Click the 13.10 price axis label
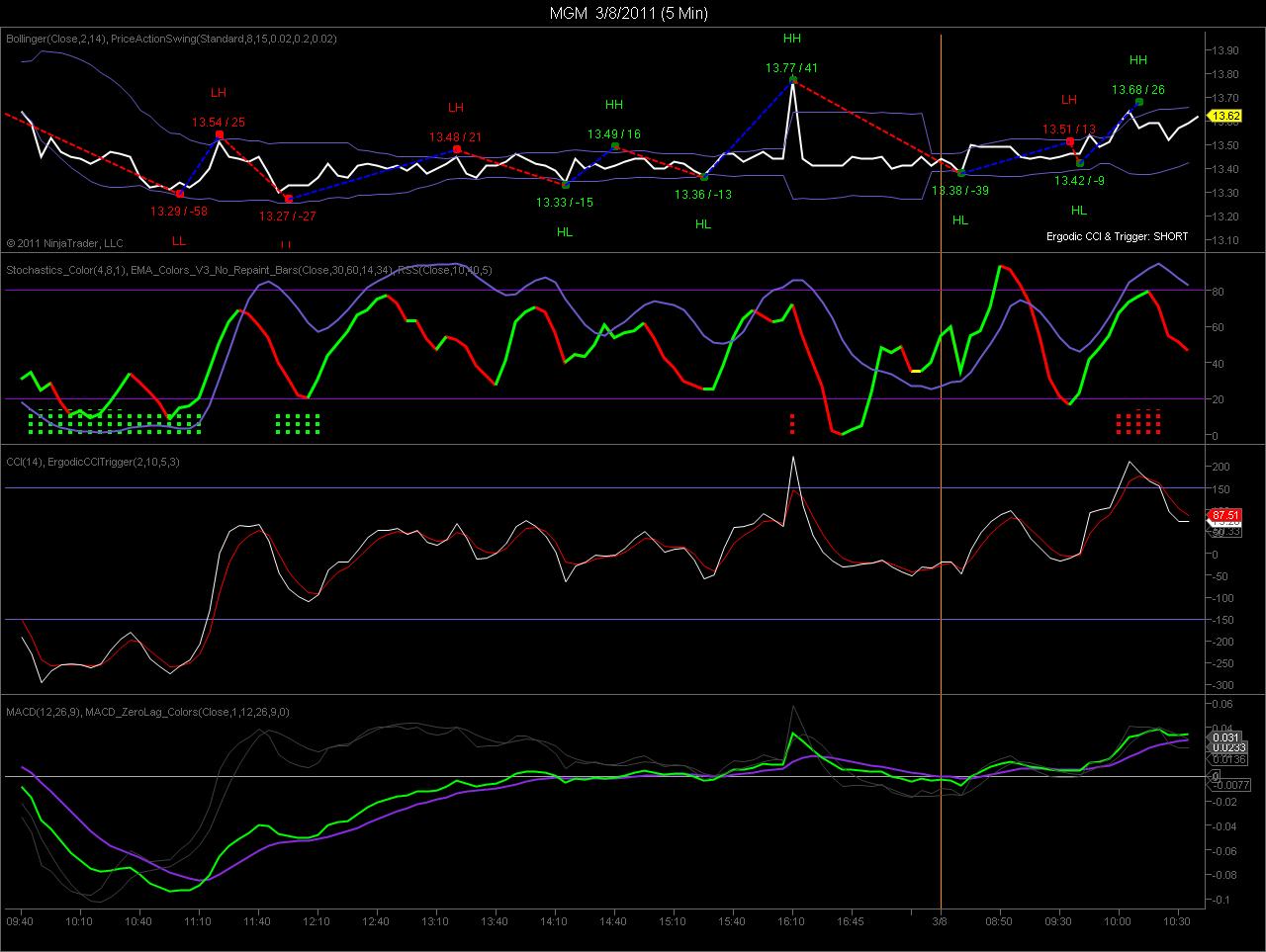The height and width of the screenshot is (952, 1266). click(x=1226, y=240)
